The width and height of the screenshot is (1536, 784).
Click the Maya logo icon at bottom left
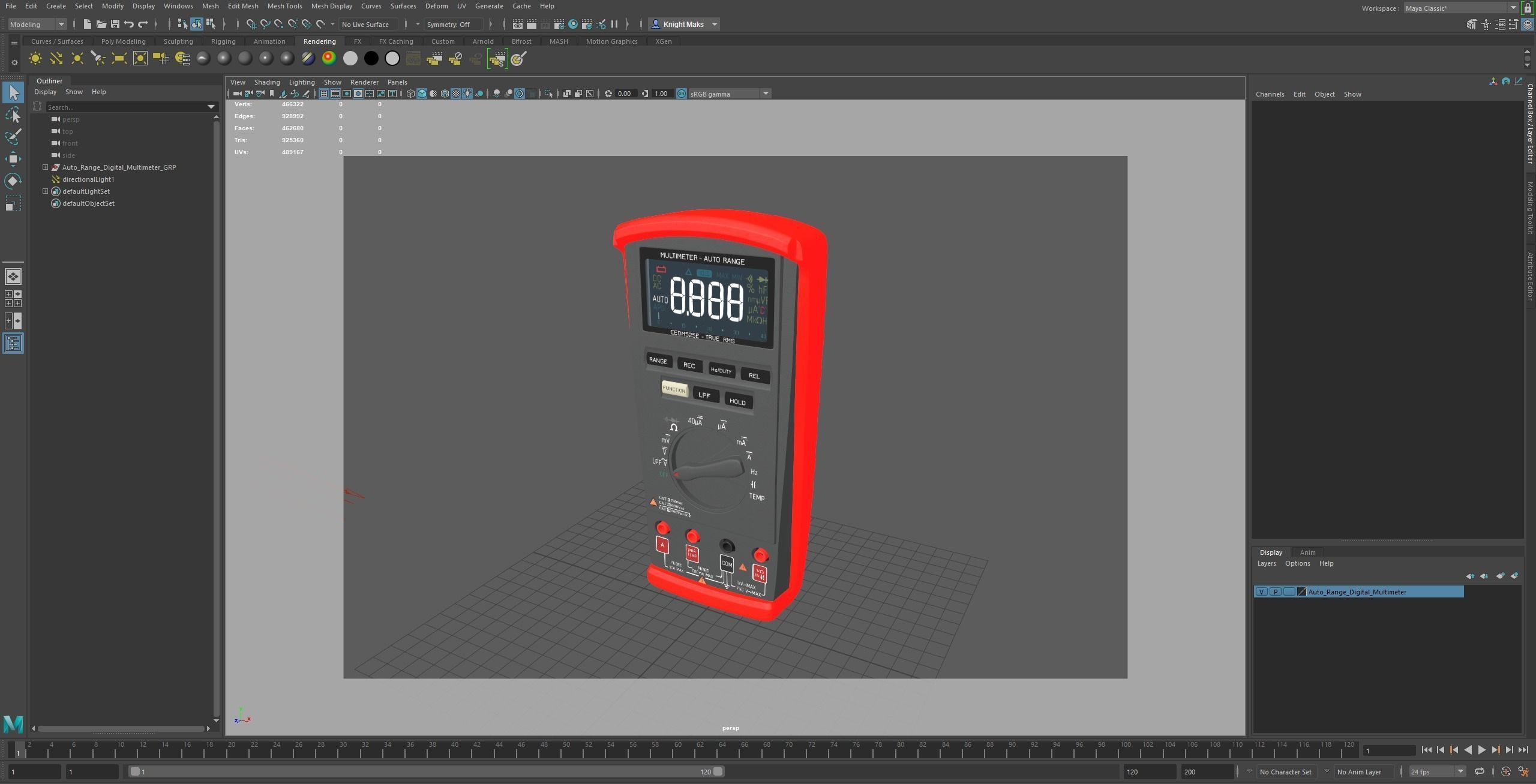tap(13, 725)
